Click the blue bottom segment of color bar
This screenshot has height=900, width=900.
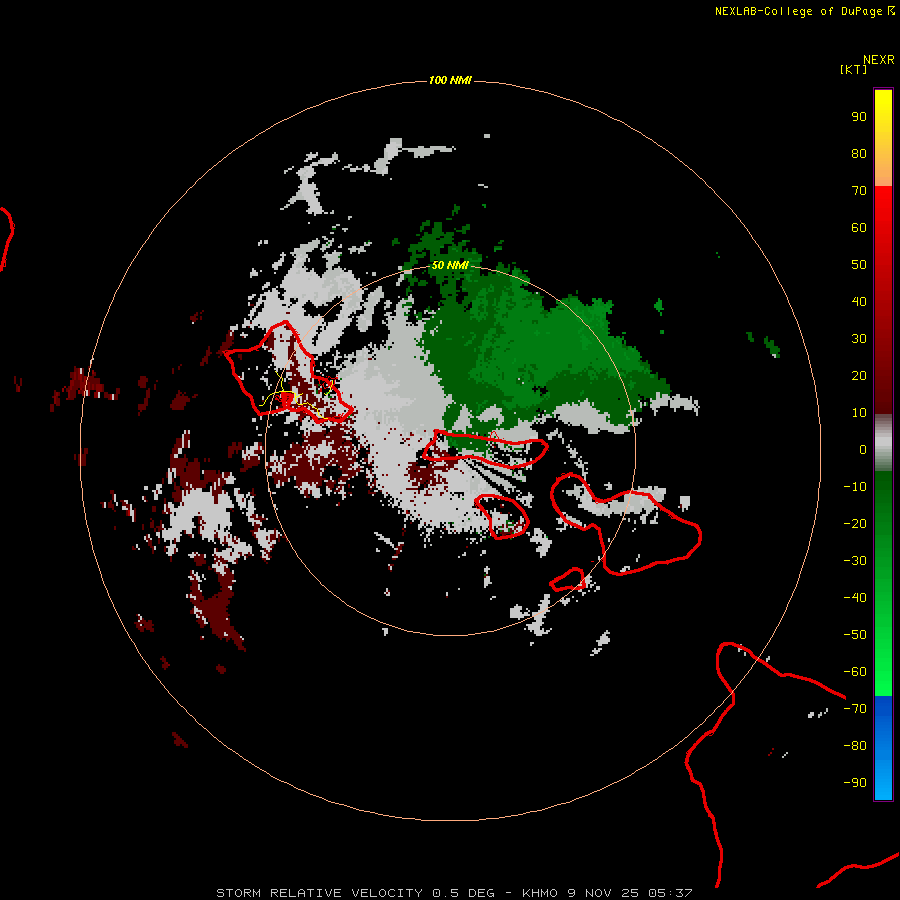point(883,748)
